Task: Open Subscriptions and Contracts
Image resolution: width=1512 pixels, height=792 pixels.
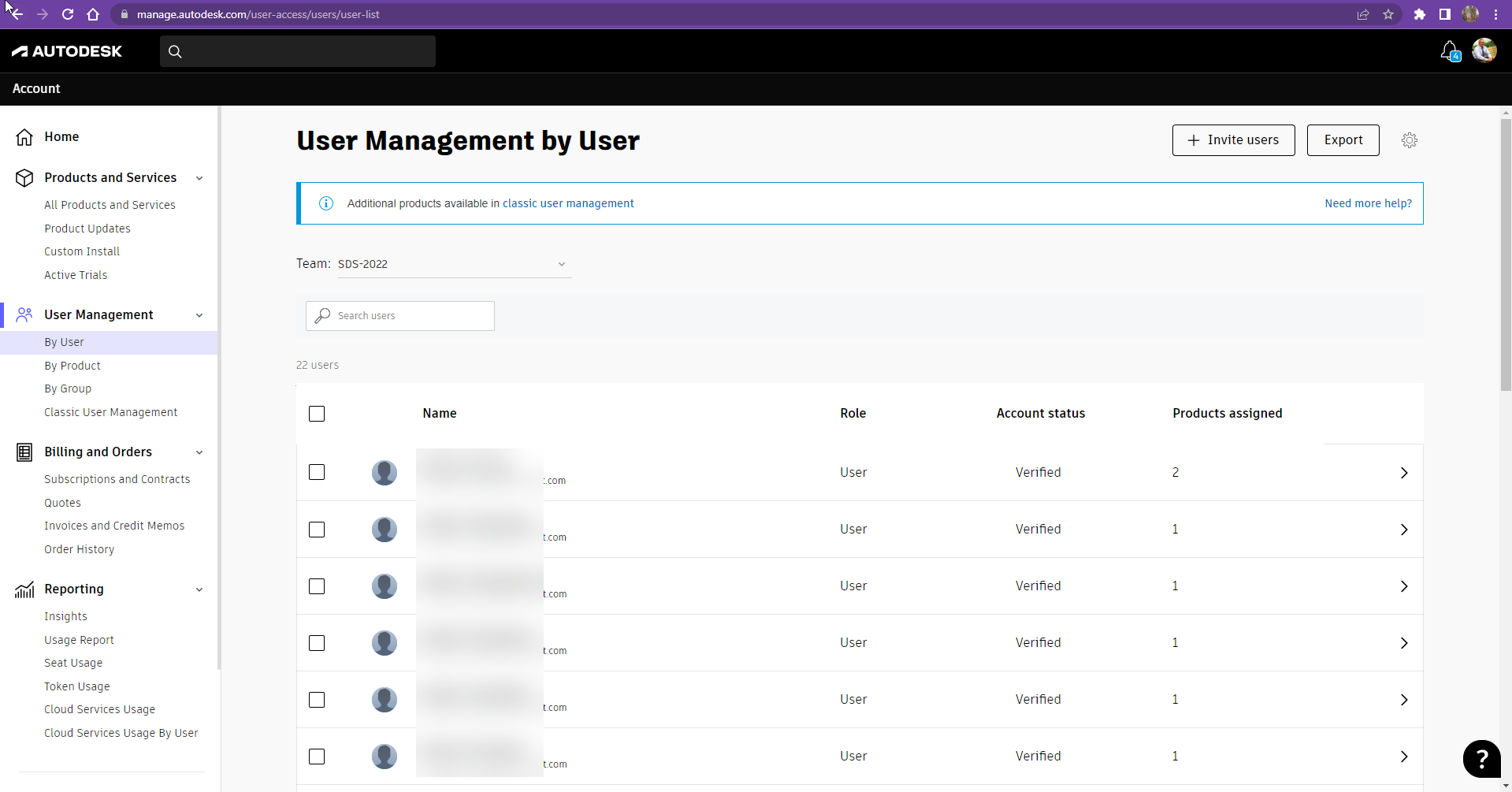Action: point(117,479)
